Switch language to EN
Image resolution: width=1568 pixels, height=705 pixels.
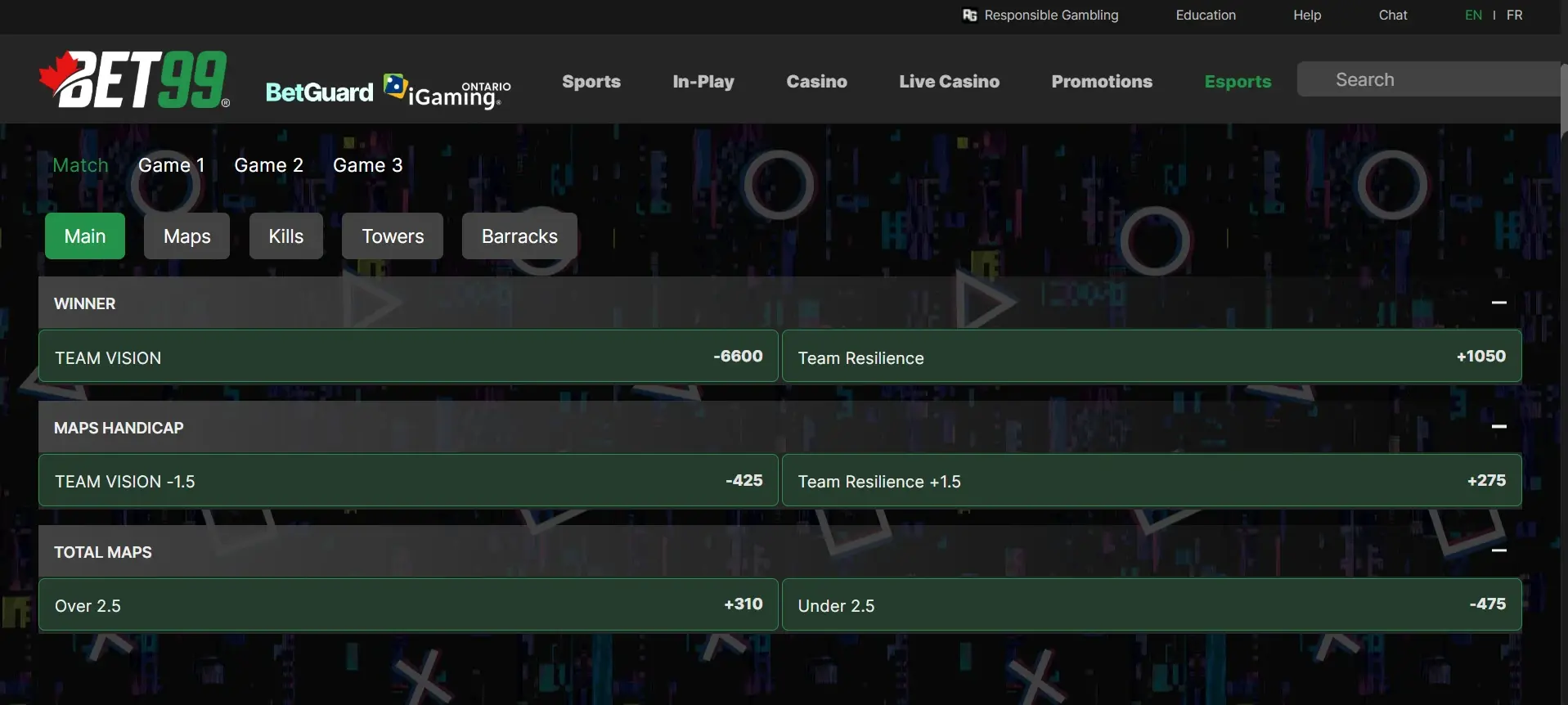(1473, 15)
